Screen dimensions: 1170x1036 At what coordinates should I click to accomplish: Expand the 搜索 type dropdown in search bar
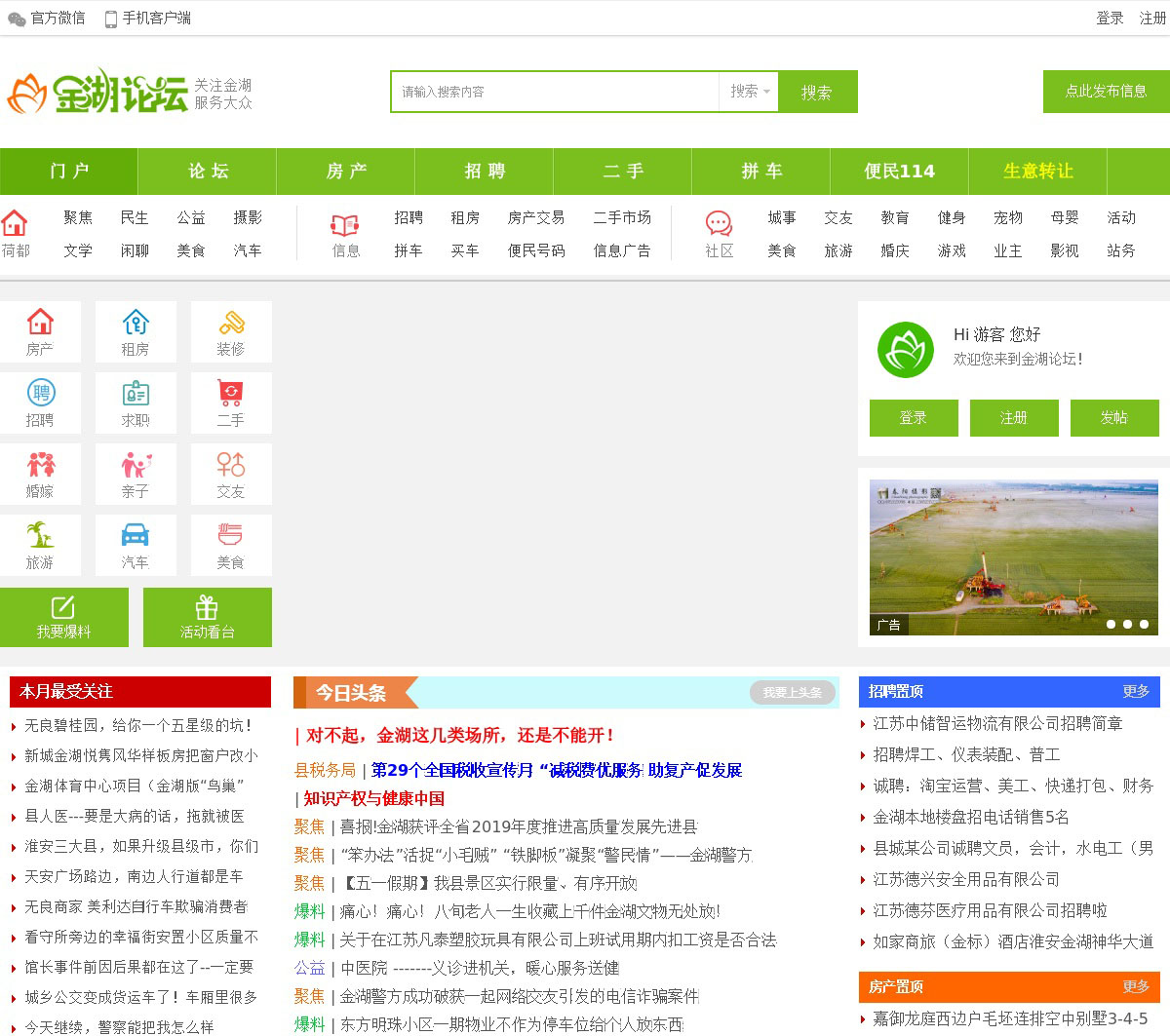750,92
